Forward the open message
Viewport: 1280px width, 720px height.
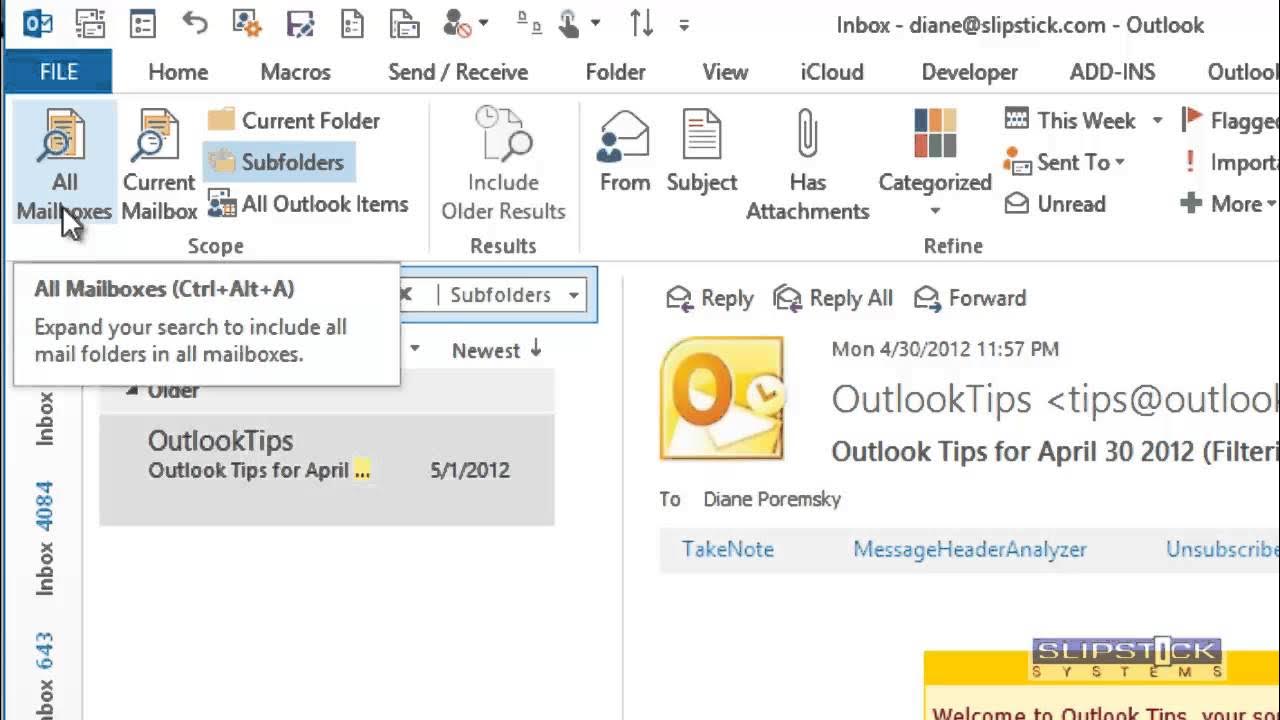pos(970,298)
